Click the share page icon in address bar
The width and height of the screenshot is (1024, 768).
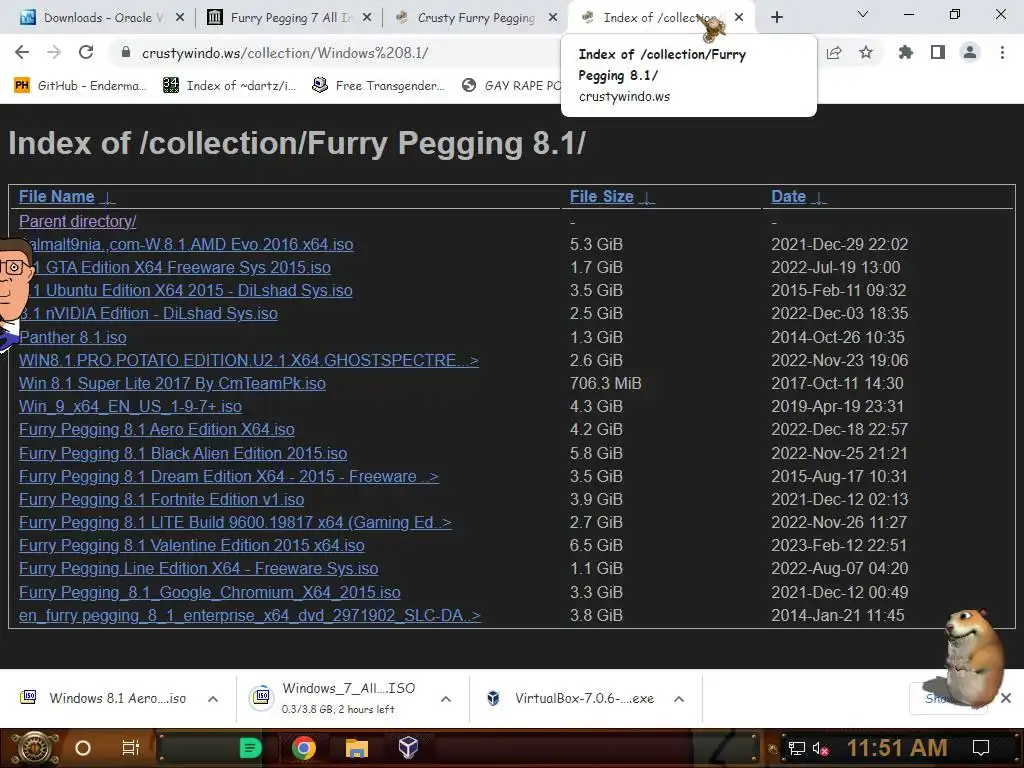point(834,52)
